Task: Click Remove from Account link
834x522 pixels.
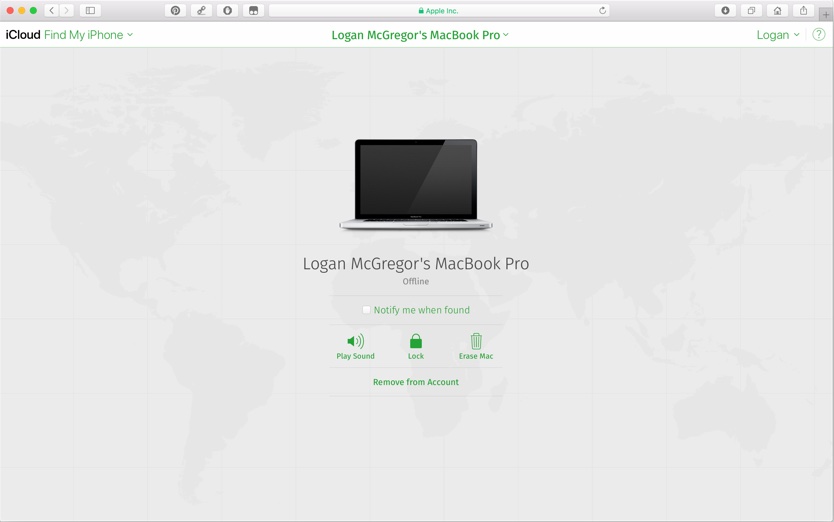Action: pyautogui.click(x=416, y=382)
